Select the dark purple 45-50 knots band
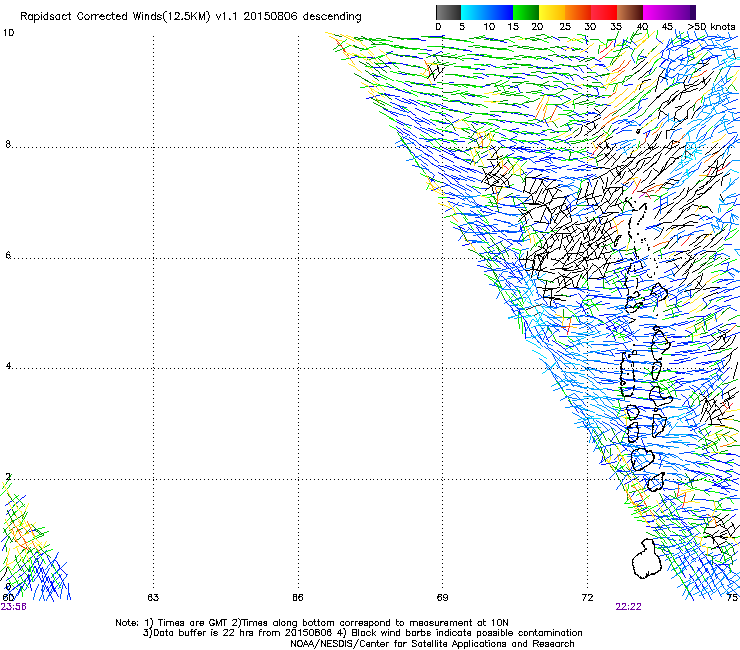The height and width of the screenshot is (650, 740). (x=682, y=12)
